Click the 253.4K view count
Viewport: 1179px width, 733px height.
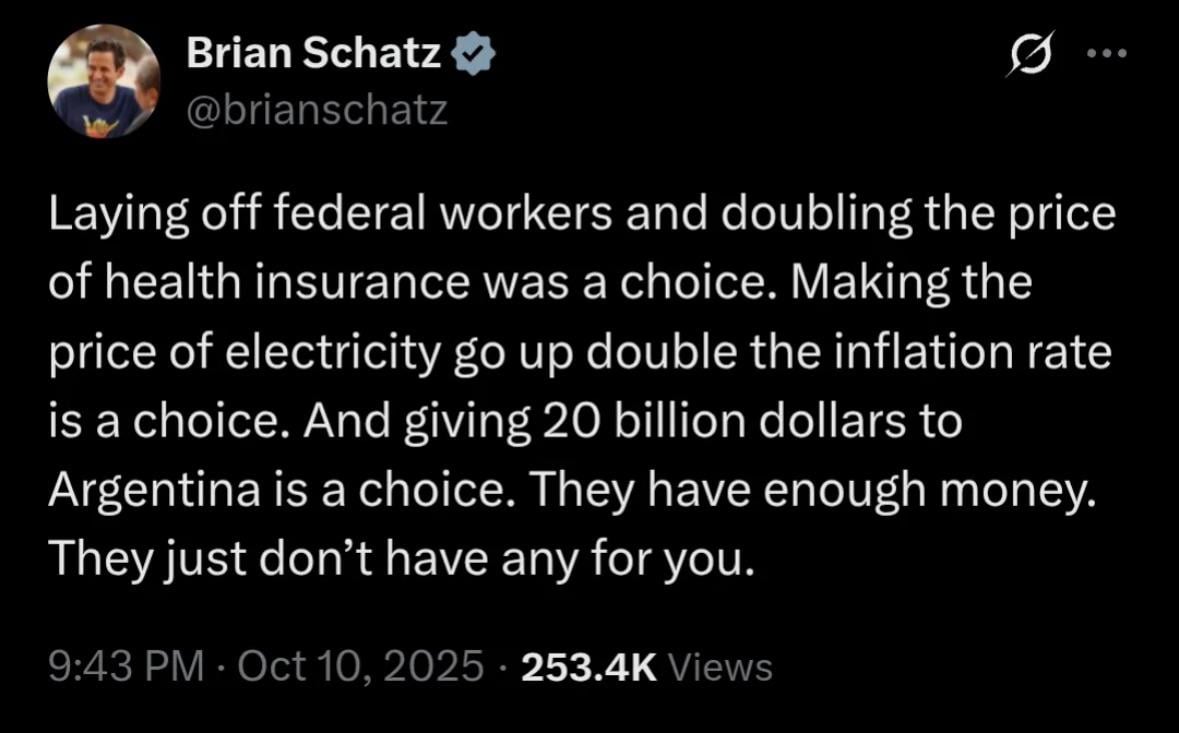tap(589, 666)
